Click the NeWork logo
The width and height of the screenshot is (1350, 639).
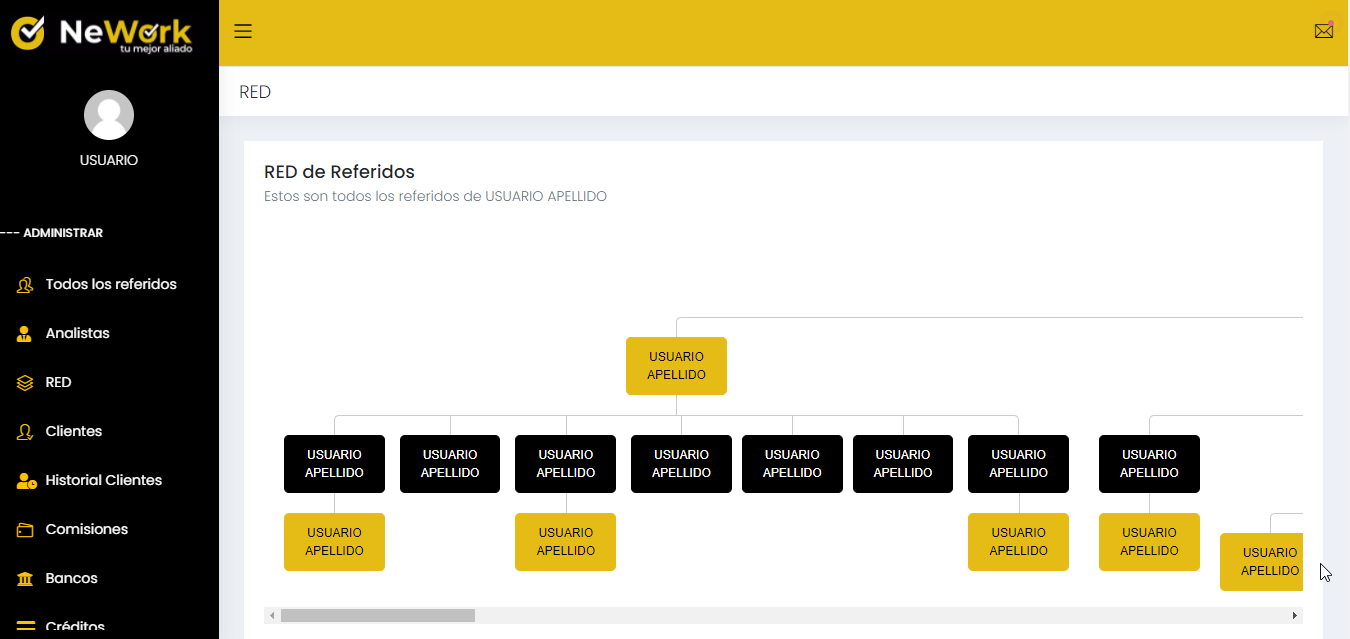101,33
